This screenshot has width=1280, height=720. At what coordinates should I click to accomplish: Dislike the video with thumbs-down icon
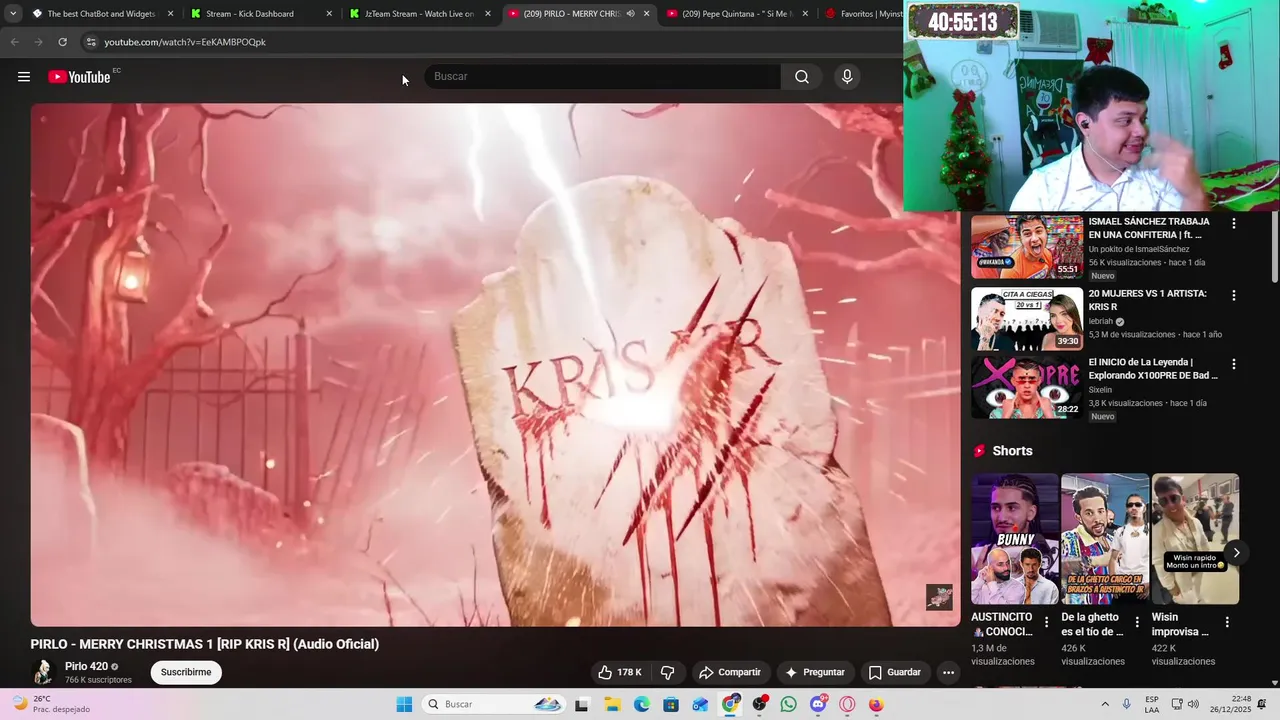click(x=667, y=672)
